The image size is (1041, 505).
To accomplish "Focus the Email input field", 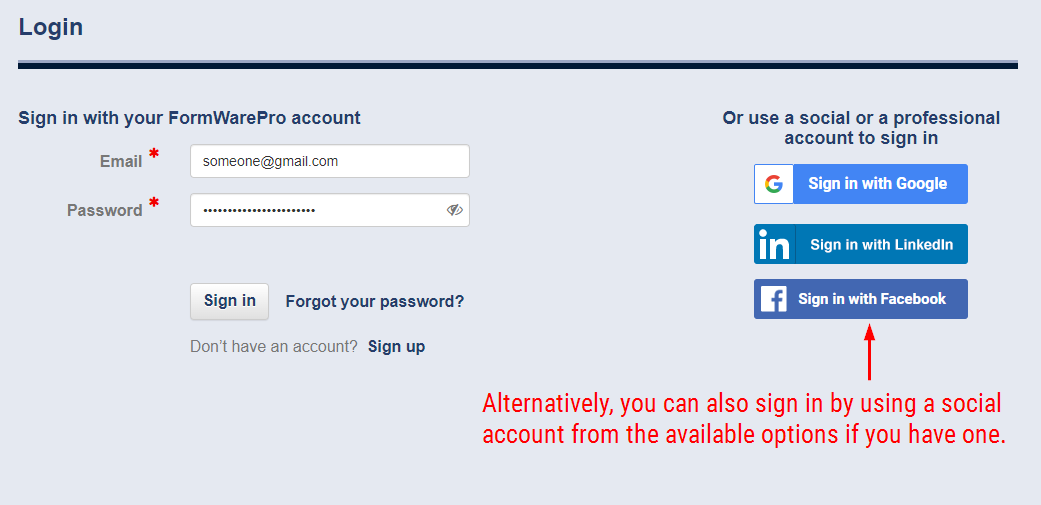I will (330, 161).
